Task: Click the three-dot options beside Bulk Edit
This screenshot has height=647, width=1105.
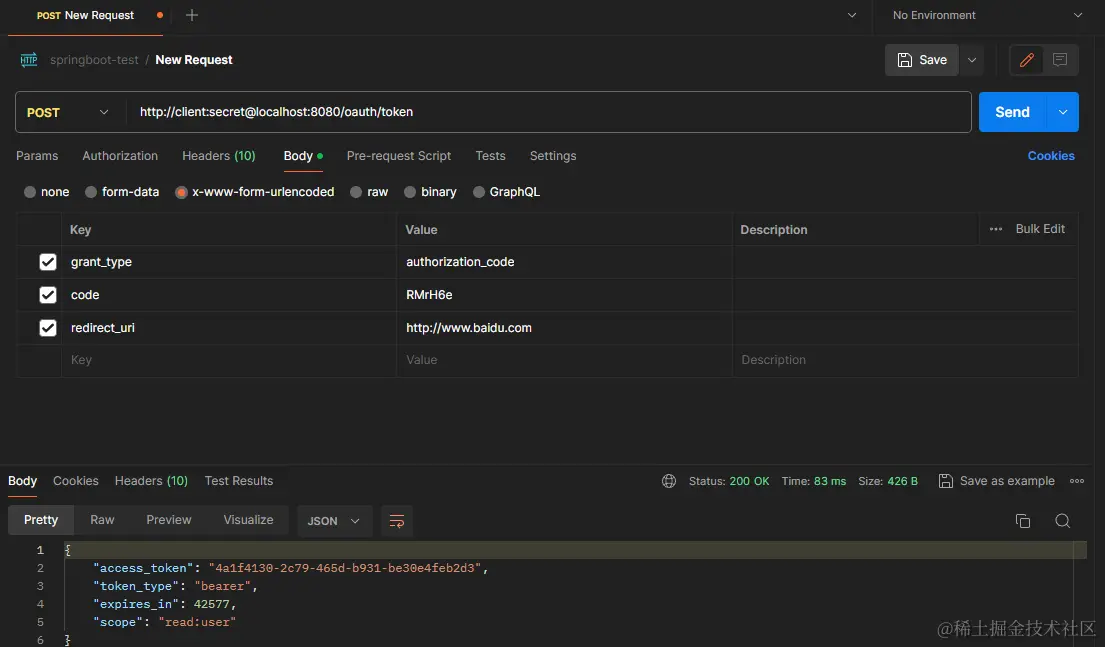Action: pyautogui.click(x=996, y=229)
